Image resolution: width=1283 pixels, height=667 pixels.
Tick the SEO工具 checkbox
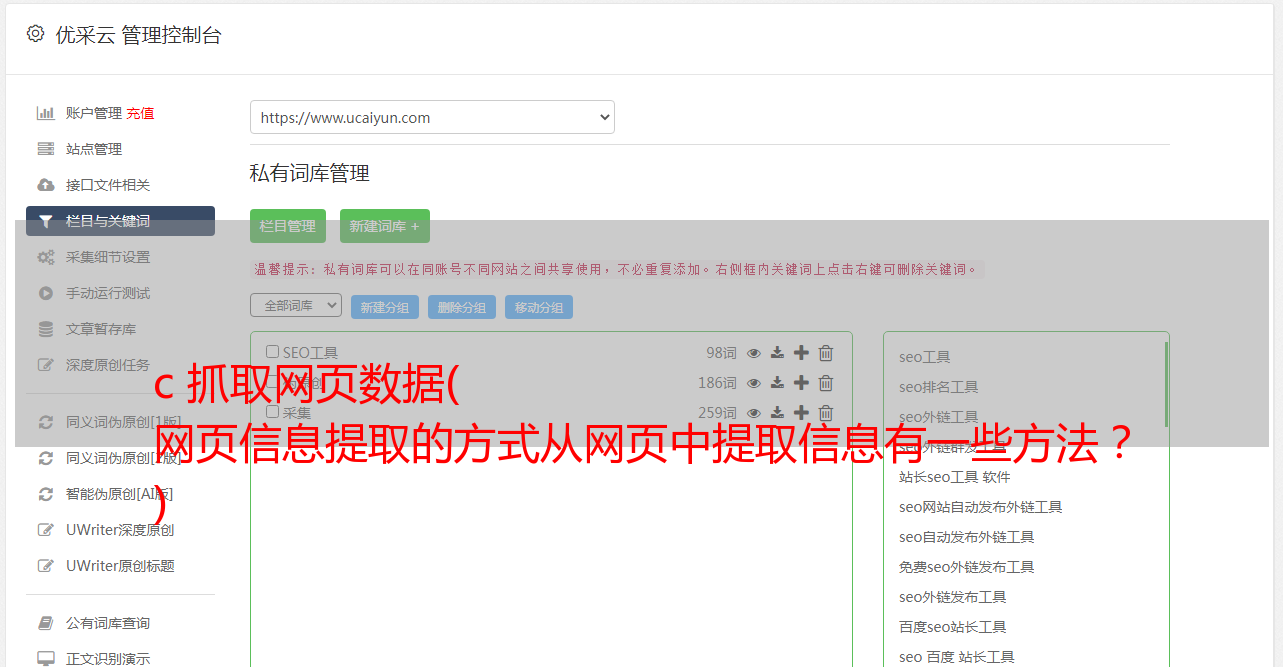click(272, 352)
